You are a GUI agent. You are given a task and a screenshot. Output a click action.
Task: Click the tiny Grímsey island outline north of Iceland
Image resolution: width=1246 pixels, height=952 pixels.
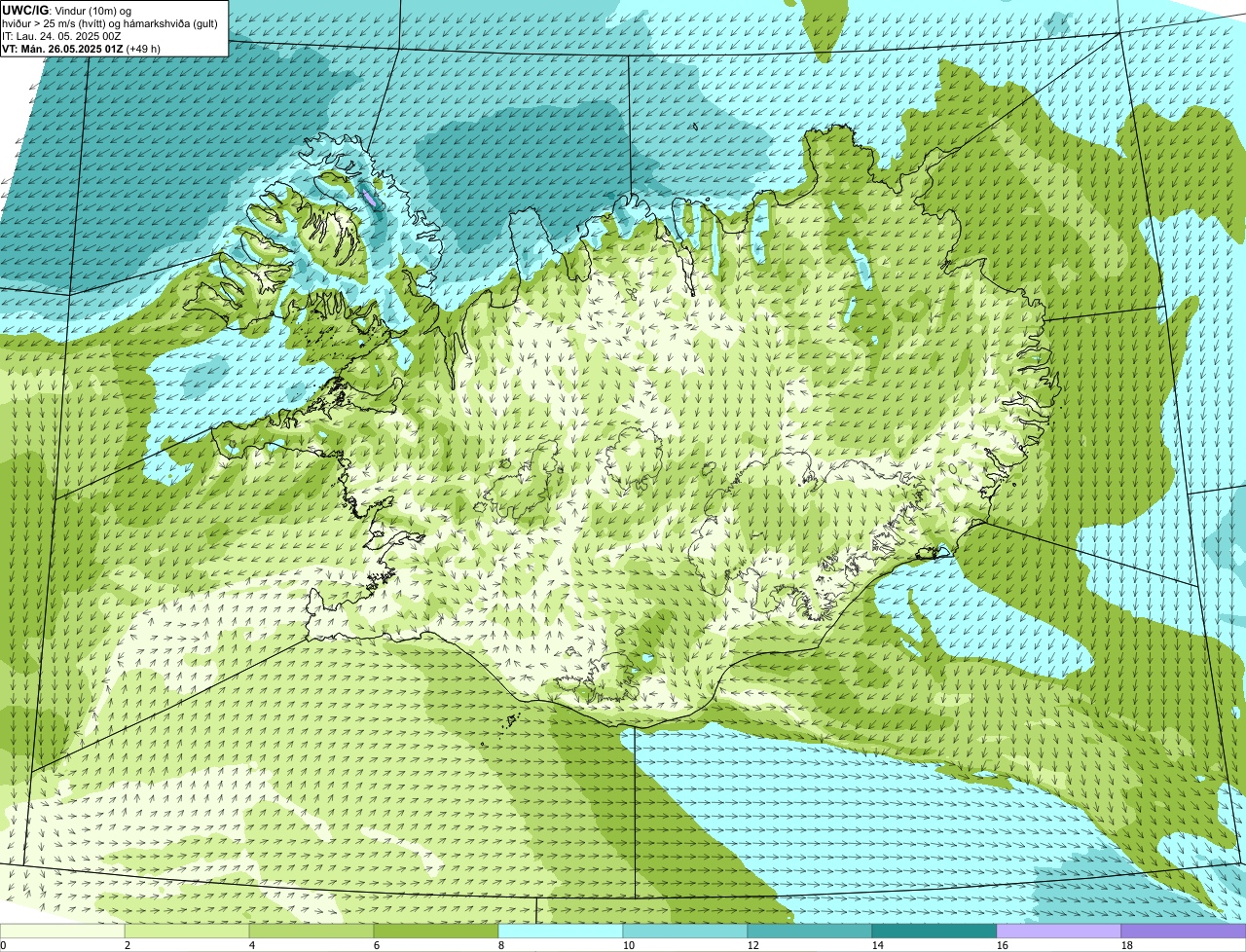(696, 126)
